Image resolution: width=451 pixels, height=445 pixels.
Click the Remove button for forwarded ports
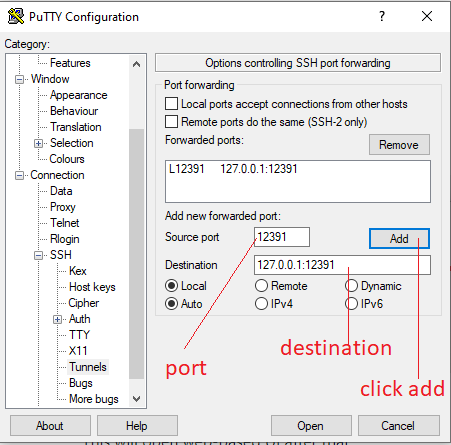[x=399, y=145]
